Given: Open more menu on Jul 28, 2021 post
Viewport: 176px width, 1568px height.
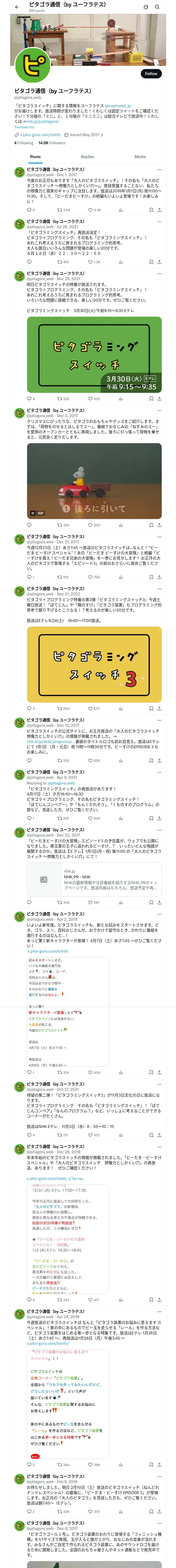Looking at the screenshot, I should click(x=159, y=222).
